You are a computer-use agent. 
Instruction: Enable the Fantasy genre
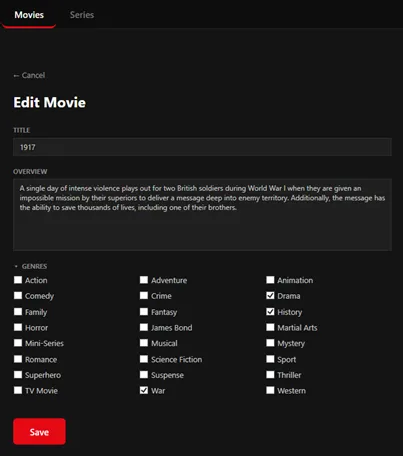tap(144, 311)
